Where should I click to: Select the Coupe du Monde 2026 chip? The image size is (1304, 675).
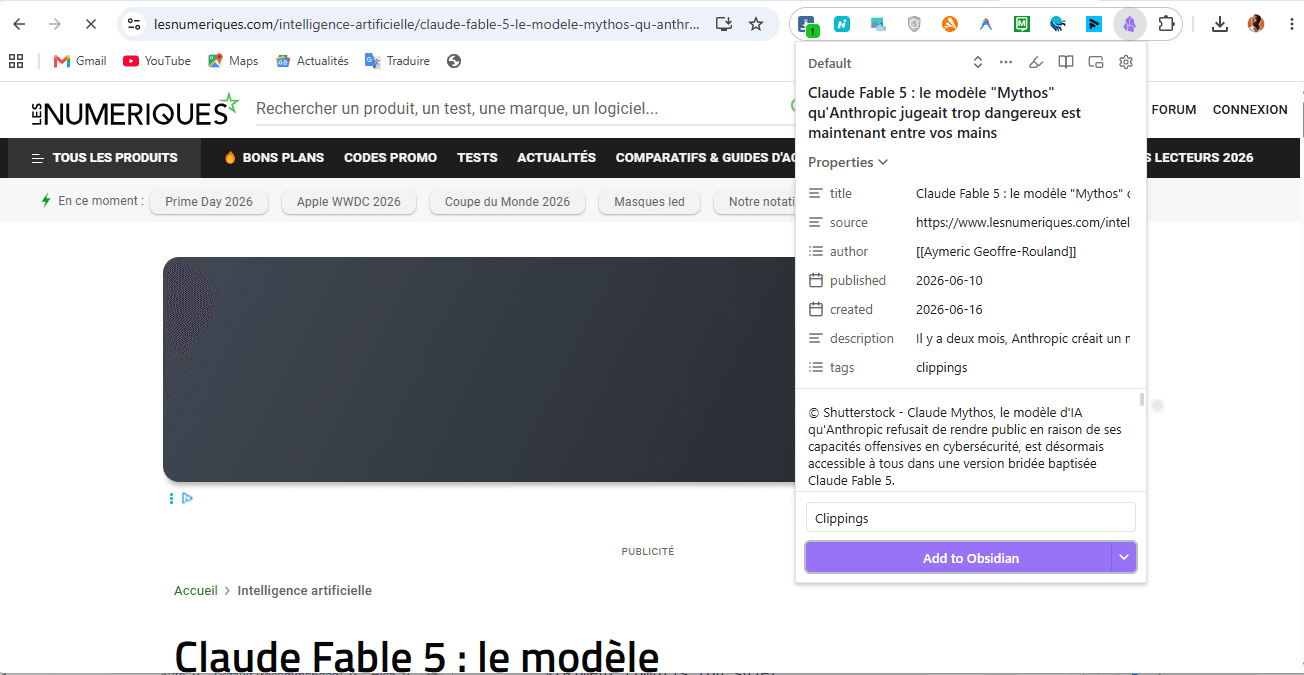click(507, 202)
